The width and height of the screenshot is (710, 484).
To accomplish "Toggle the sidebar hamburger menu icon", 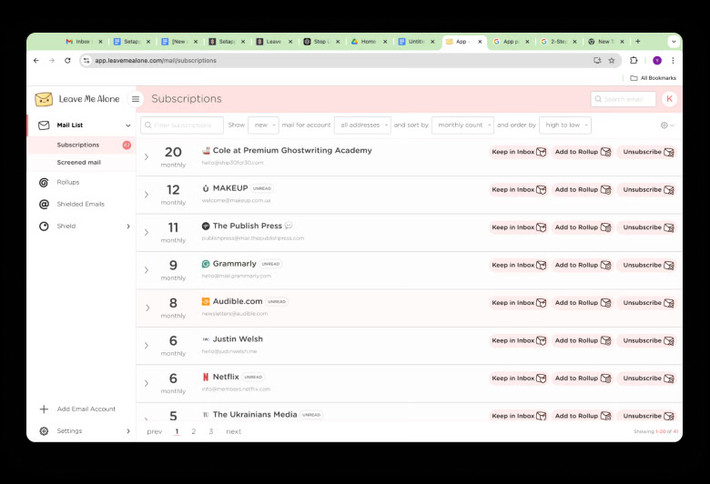I will [x=135, y=99].
